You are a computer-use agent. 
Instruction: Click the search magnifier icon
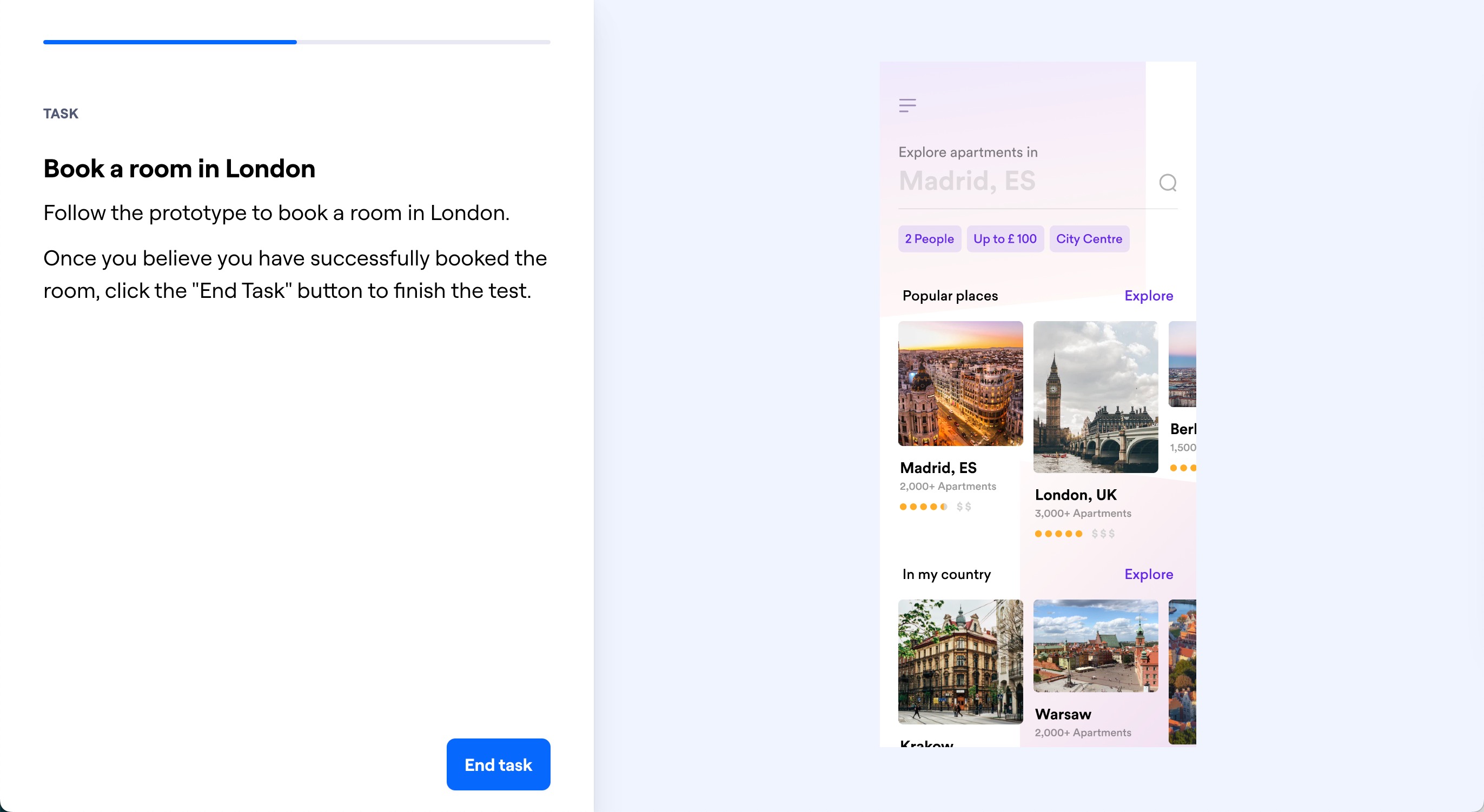[x=1167, y=183]
